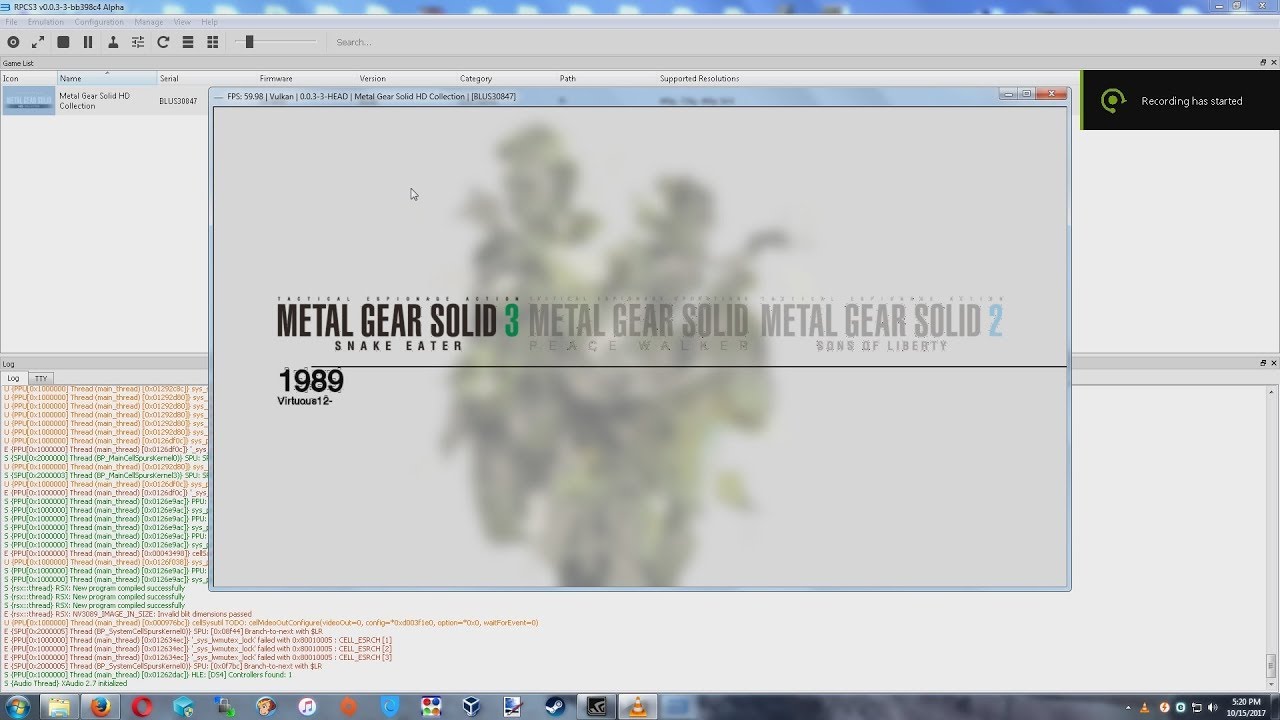Select the Metal Gear Solid HD Collection name
This screenshot has height=720, width=1280.
pos(95,101)
